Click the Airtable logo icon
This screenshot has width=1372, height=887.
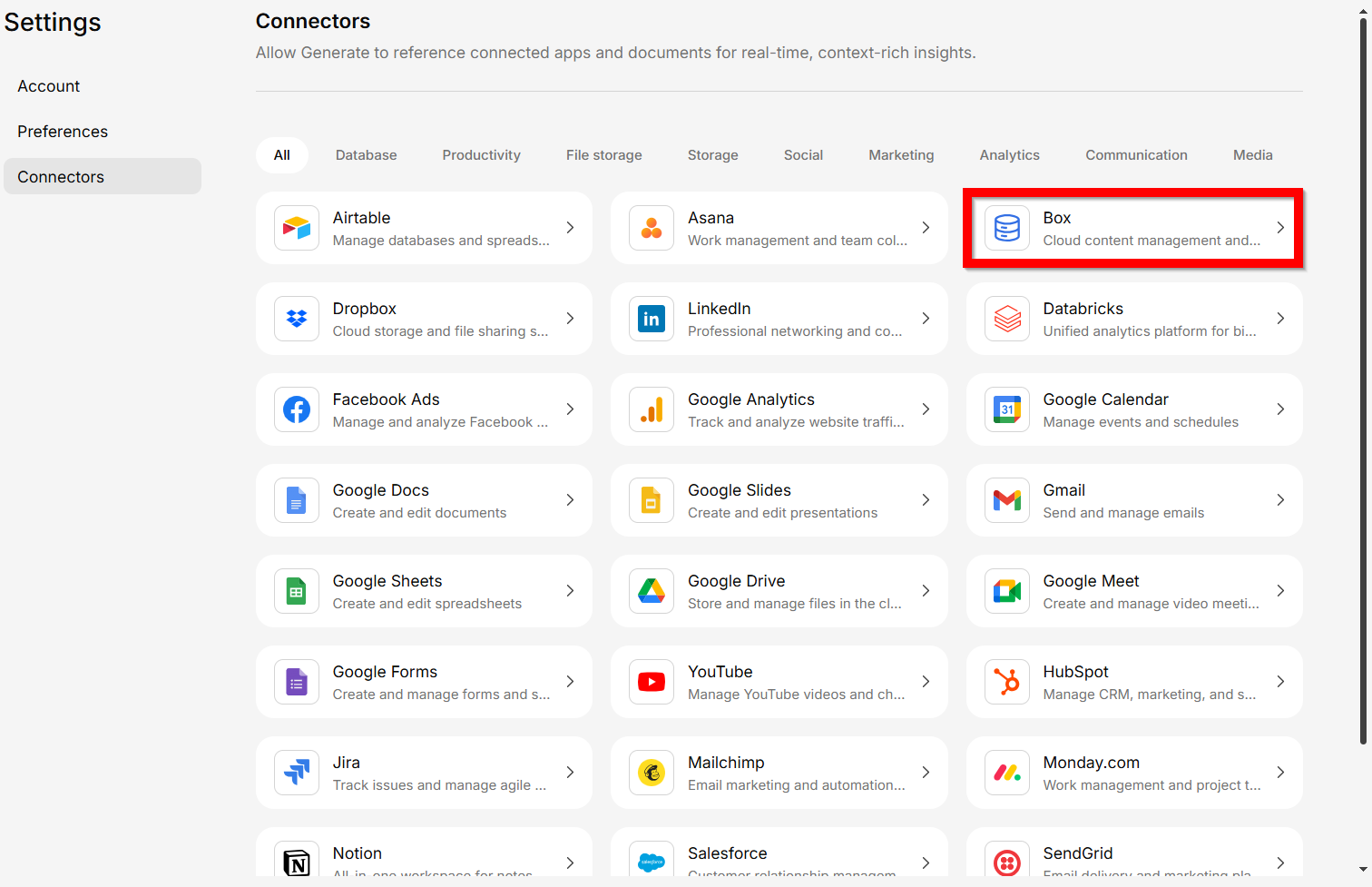(297, 228)
